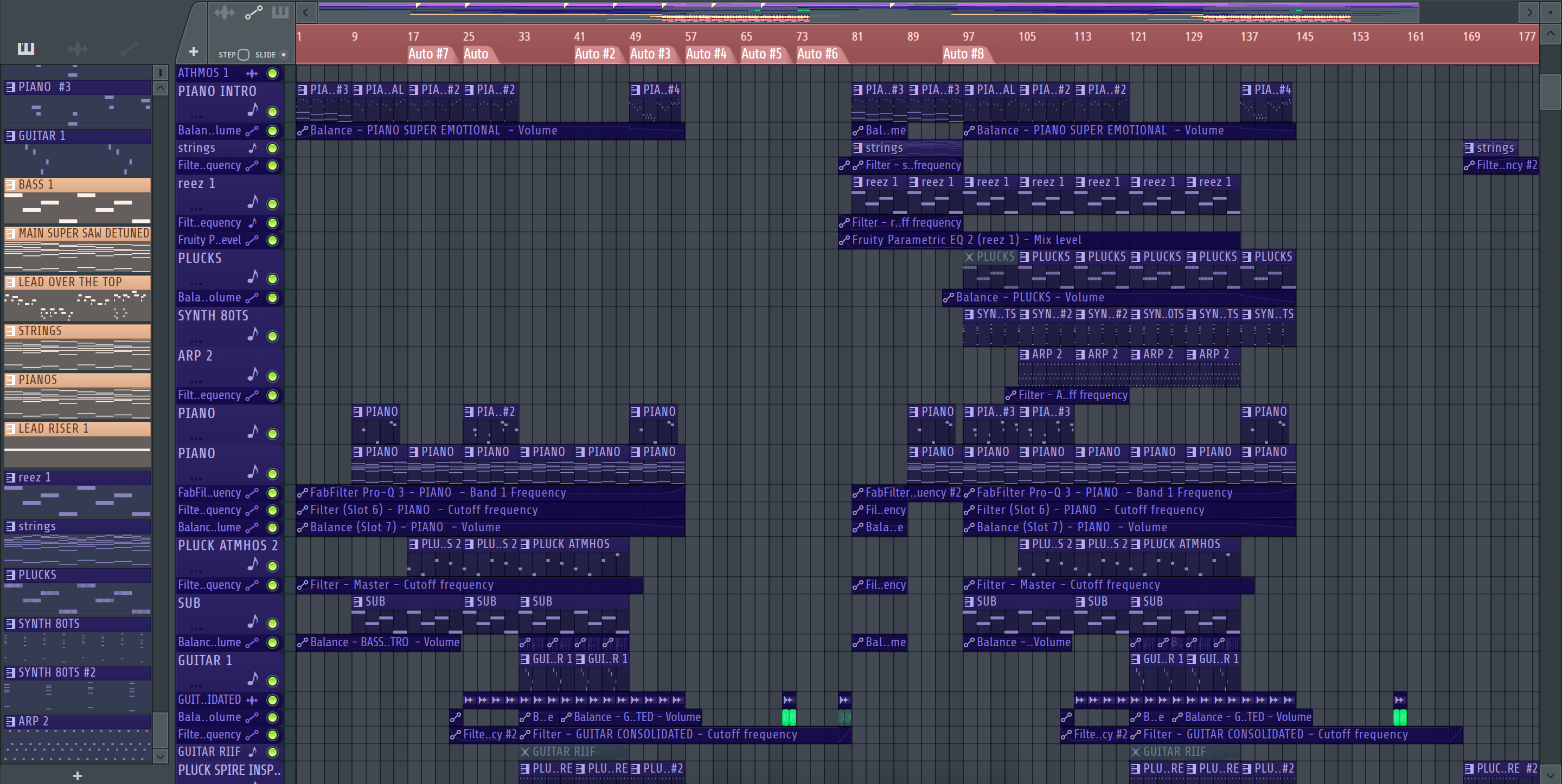This screenshot has height=784, width=1562.
Task: Click the playlist vertical scrollbar thumb
Action: 1551,92
